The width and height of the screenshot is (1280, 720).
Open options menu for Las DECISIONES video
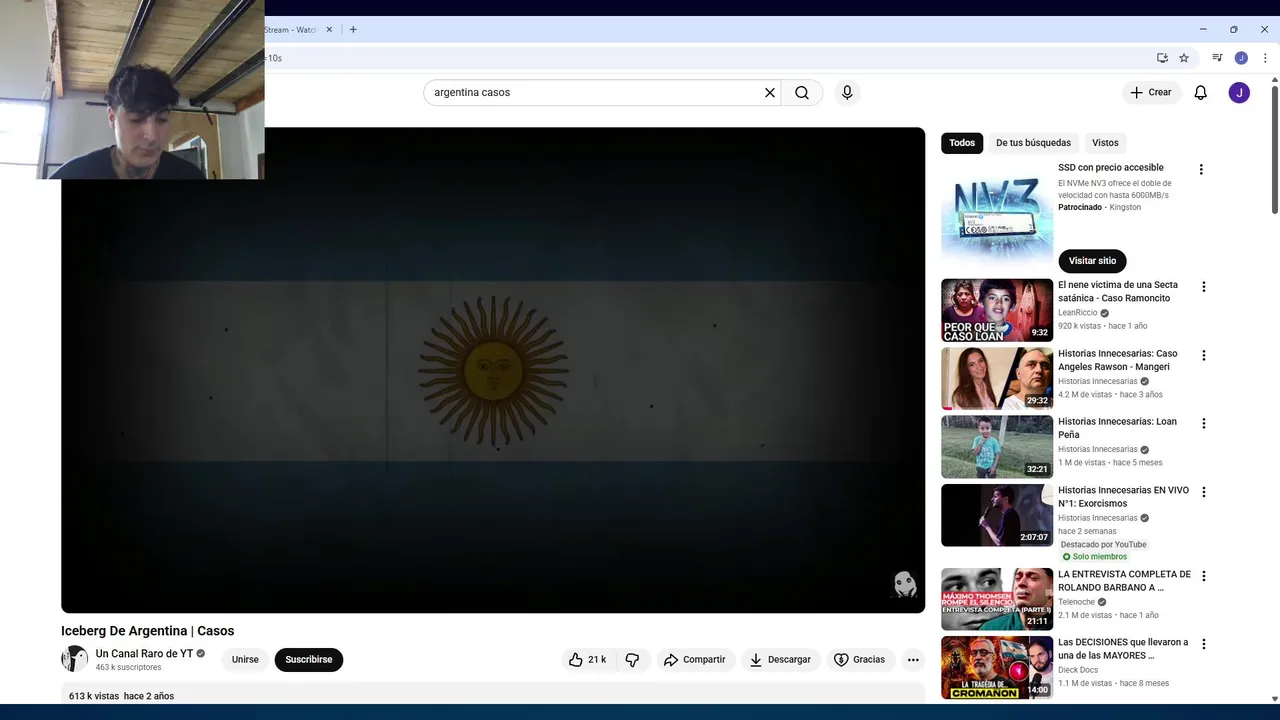(x=1204, y=644)
